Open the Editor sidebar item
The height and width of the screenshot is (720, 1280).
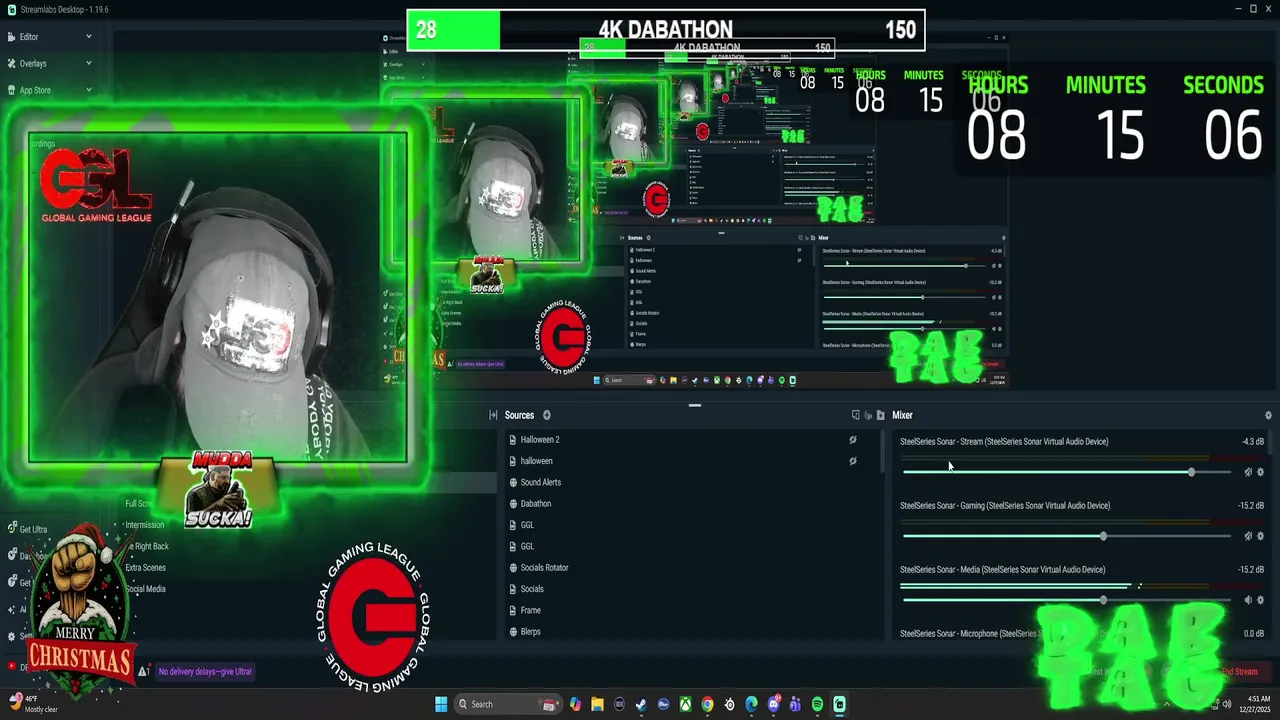coord(29,37)
